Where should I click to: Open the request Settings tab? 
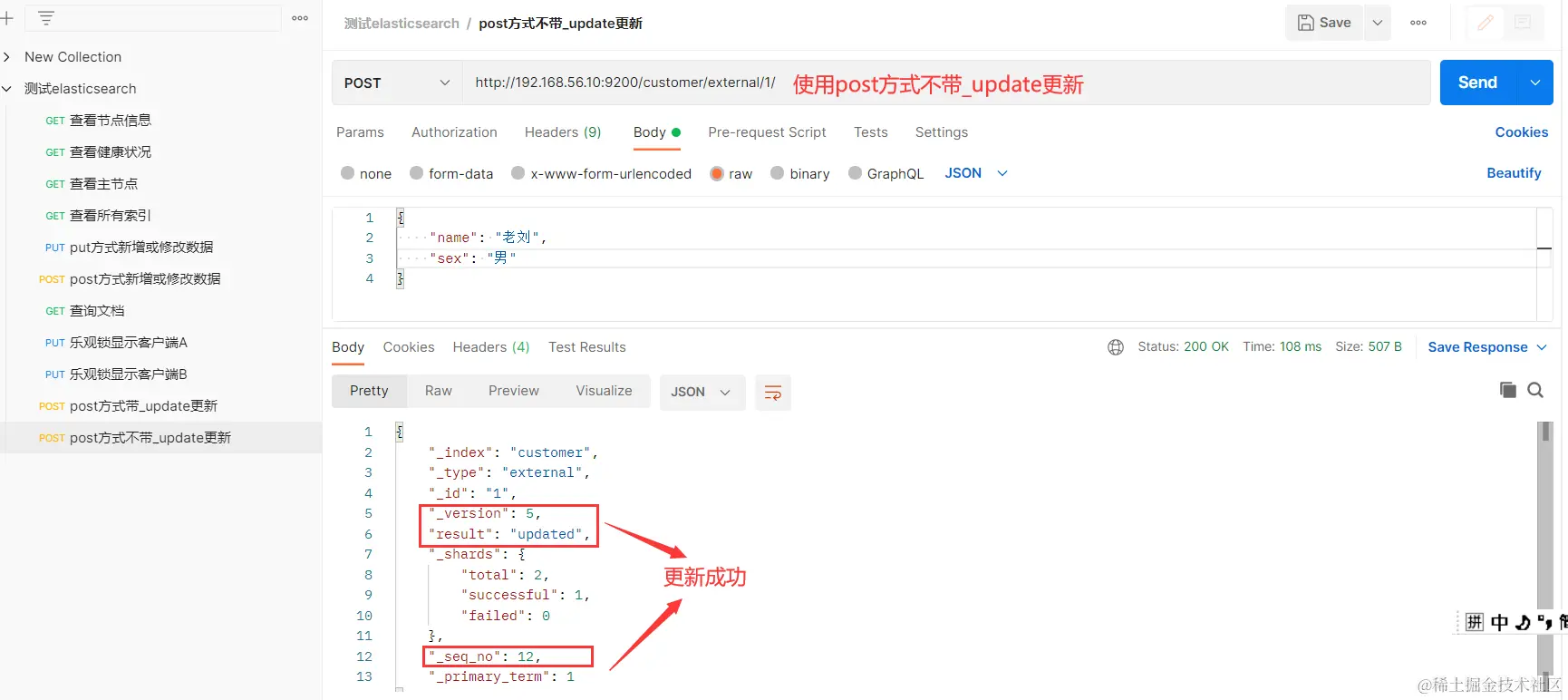tap(942, 132)
